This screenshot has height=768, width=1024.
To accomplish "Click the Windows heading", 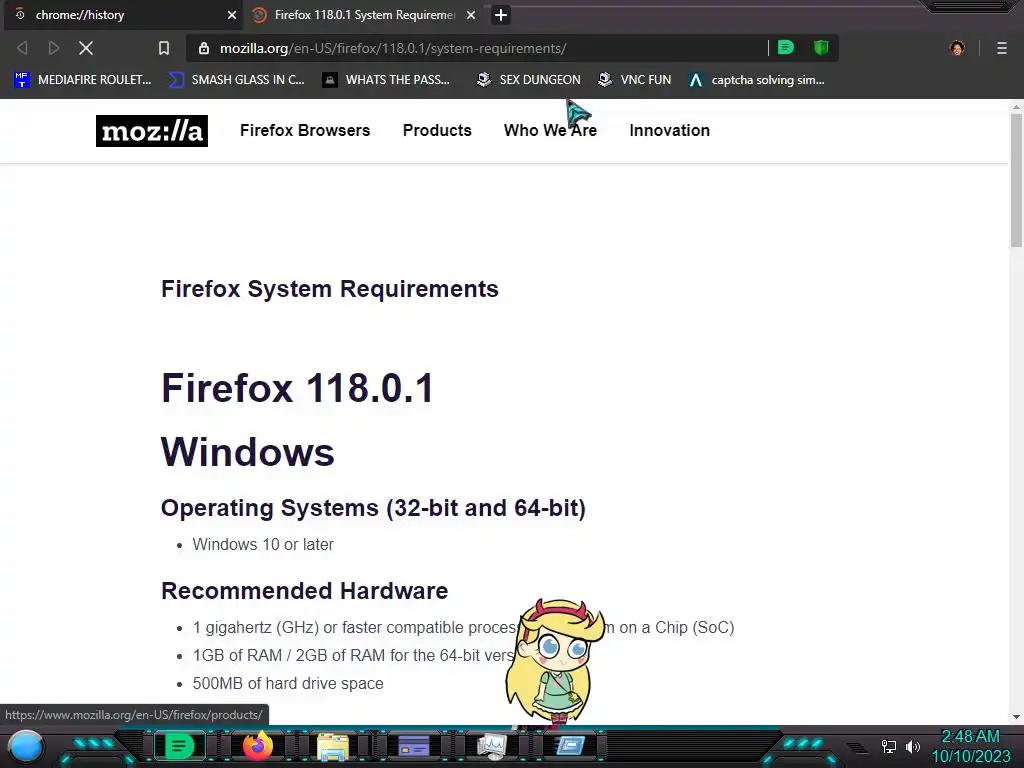I will (x=248, y=452).
